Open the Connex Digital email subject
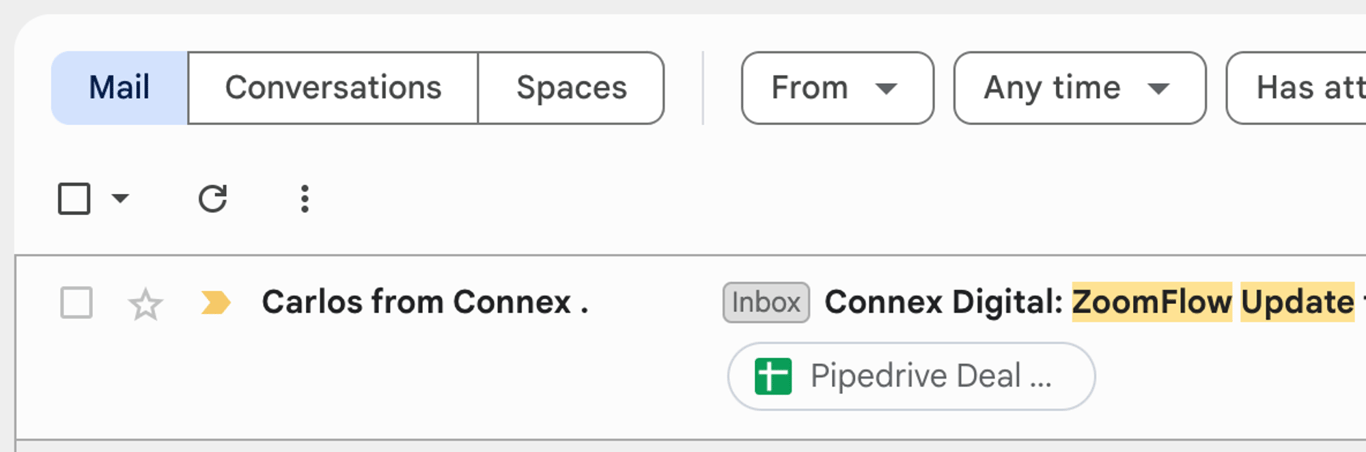This screenshot has height=452, width=1366. (x=945, y=302)
